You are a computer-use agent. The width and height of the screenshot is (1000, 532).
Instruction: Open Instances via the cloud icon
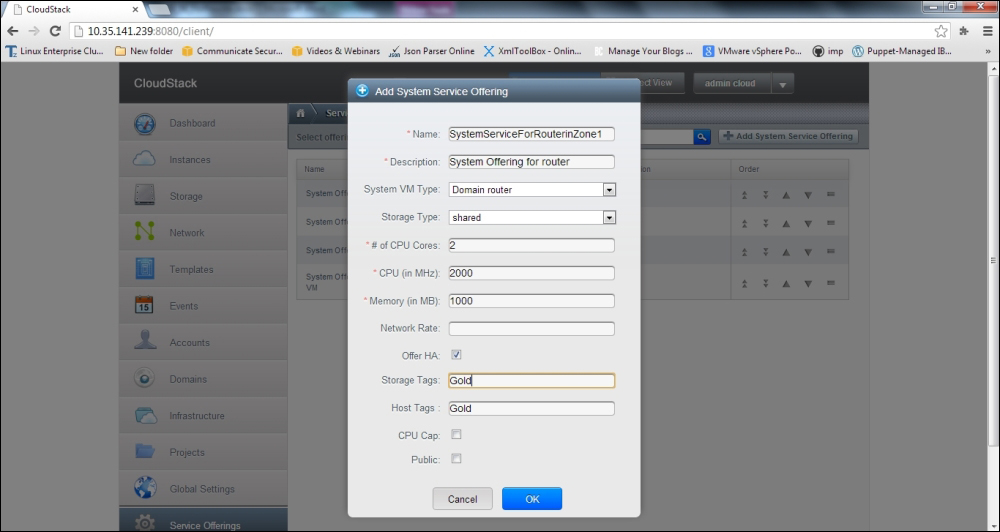point(145,160)
